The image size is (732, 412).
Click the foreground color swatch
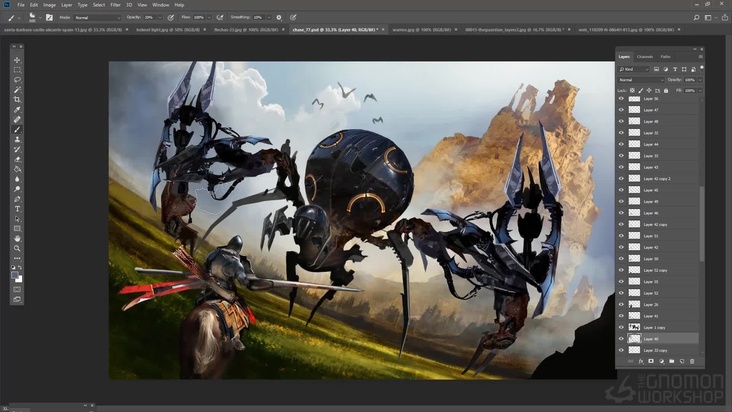[x=15, y=275]
